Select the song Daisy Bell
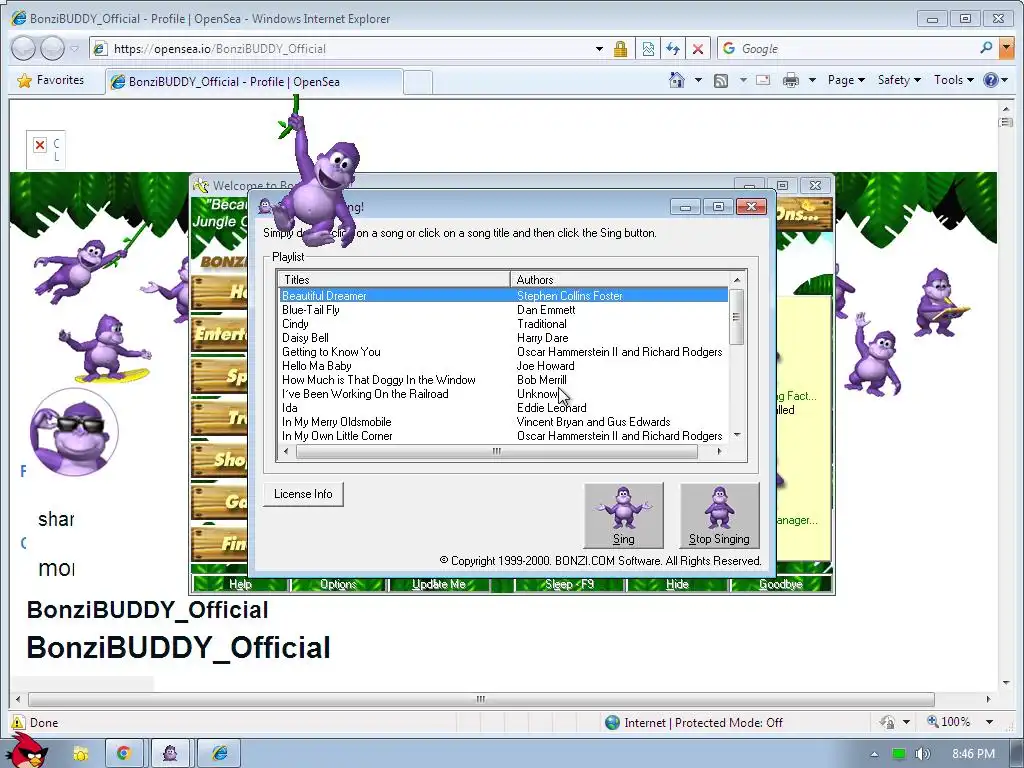Screen dimensions: 1024x768 (x=305, y=338)
